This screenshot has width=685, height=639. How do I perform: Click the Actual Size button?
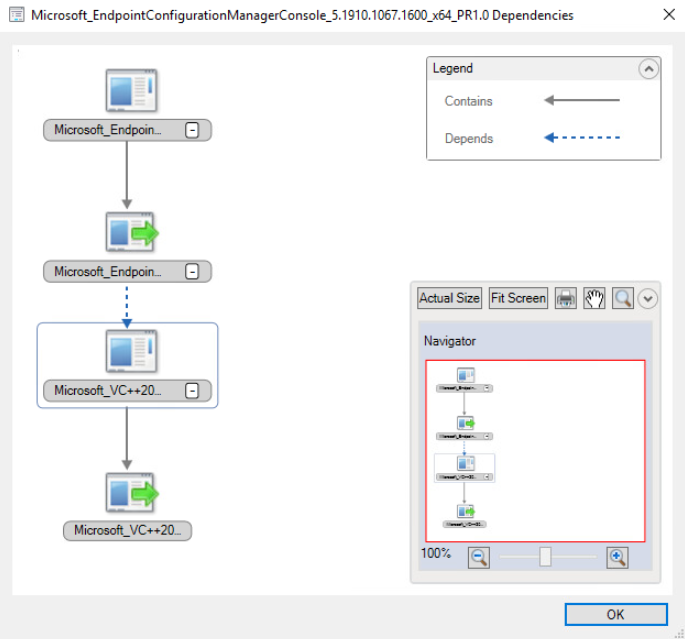click(450, 298)
